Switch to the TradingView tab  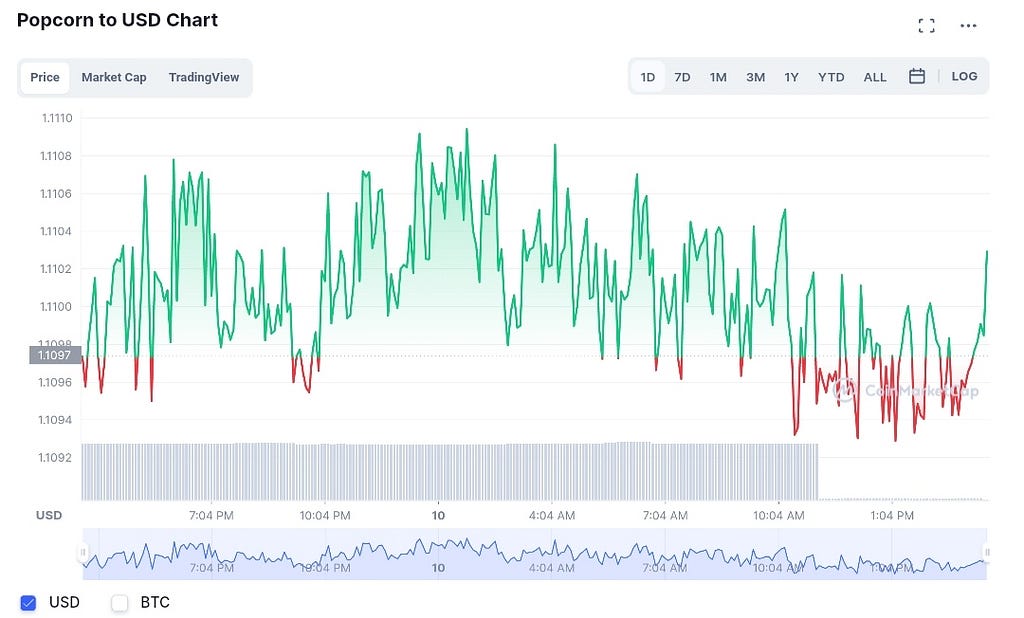204,77
